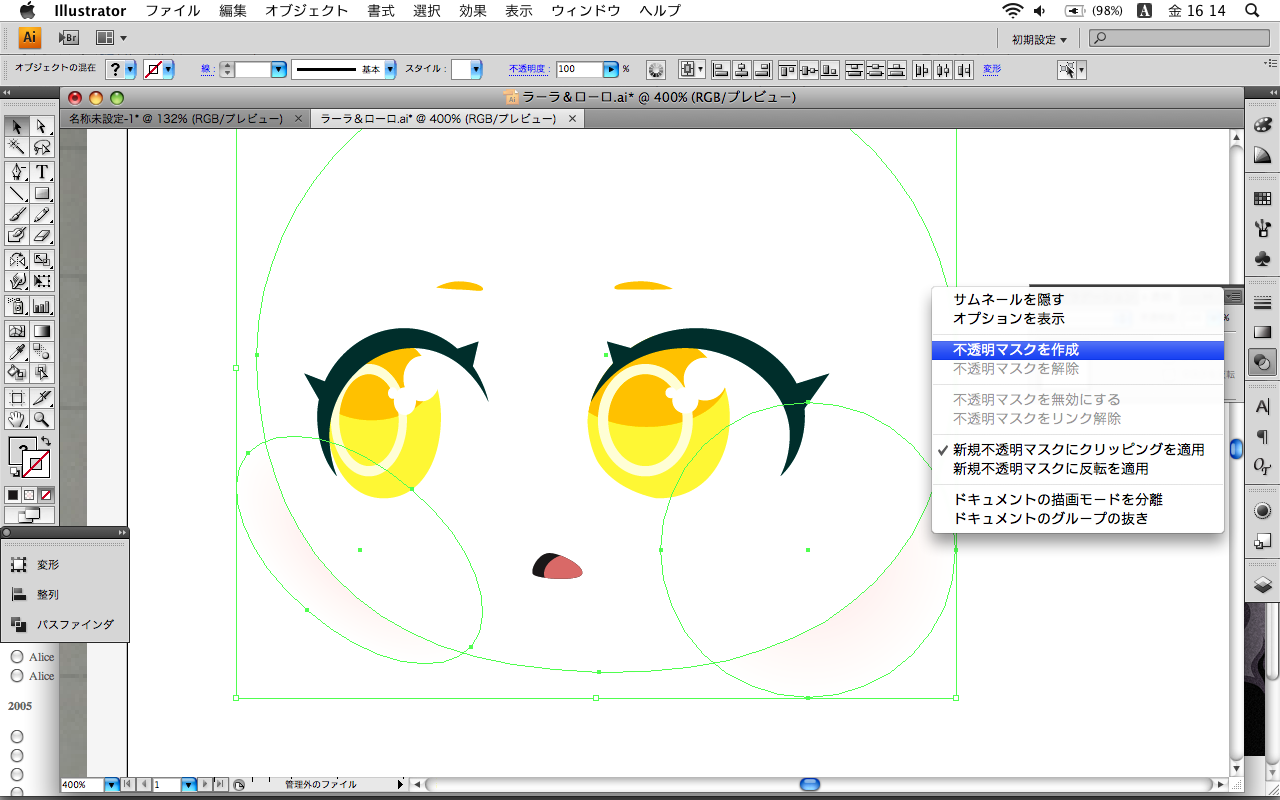Open the 初期設定 workspace switcher
The width and height of the screenshot is (1280, 800).
tap(1039, 39)
